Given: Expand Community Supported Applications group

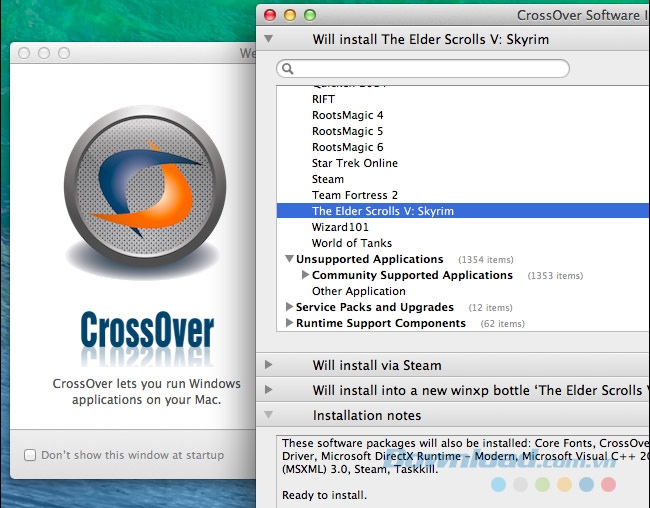Looking at the screenshot, I should tap(306, 274).
